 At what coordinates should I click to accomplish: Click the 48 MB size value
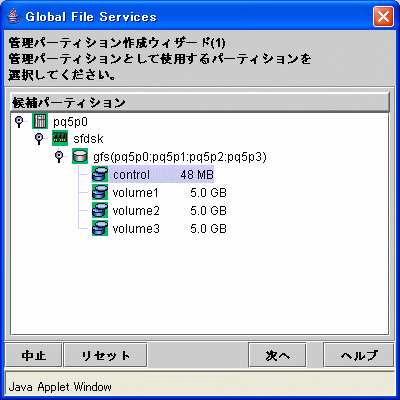197,174
